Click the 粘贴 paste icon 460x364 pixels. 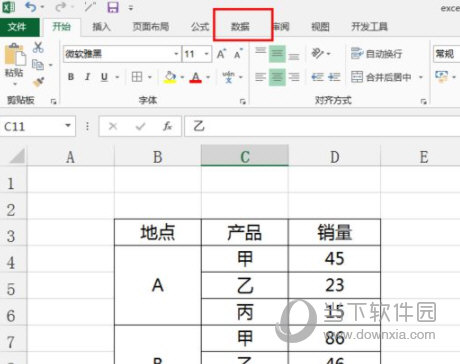point(15,54)
